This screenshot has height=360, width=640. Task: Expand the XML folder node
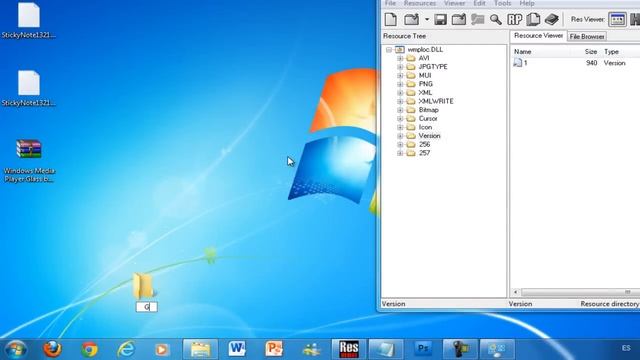click(x=400, y=93)
